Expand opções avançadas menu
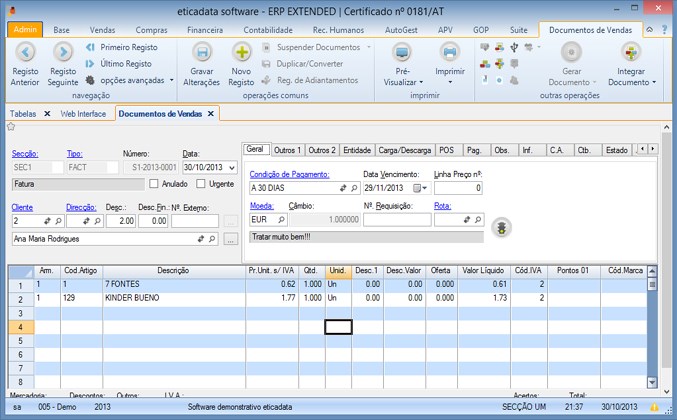This screenshot has height=420, width=677. point(132,79)
